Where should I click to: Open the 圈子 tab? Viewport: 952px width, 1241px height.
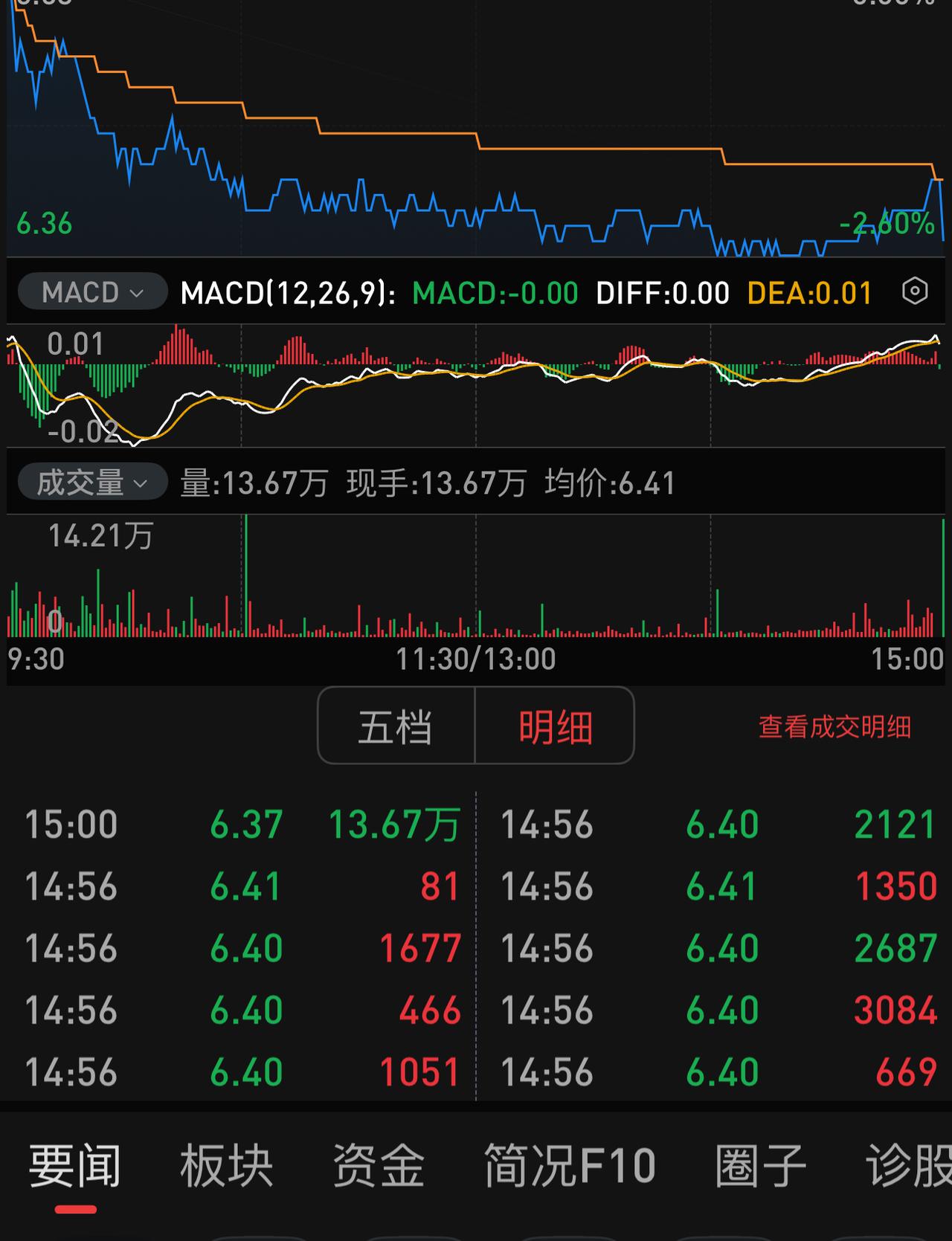760,1165
